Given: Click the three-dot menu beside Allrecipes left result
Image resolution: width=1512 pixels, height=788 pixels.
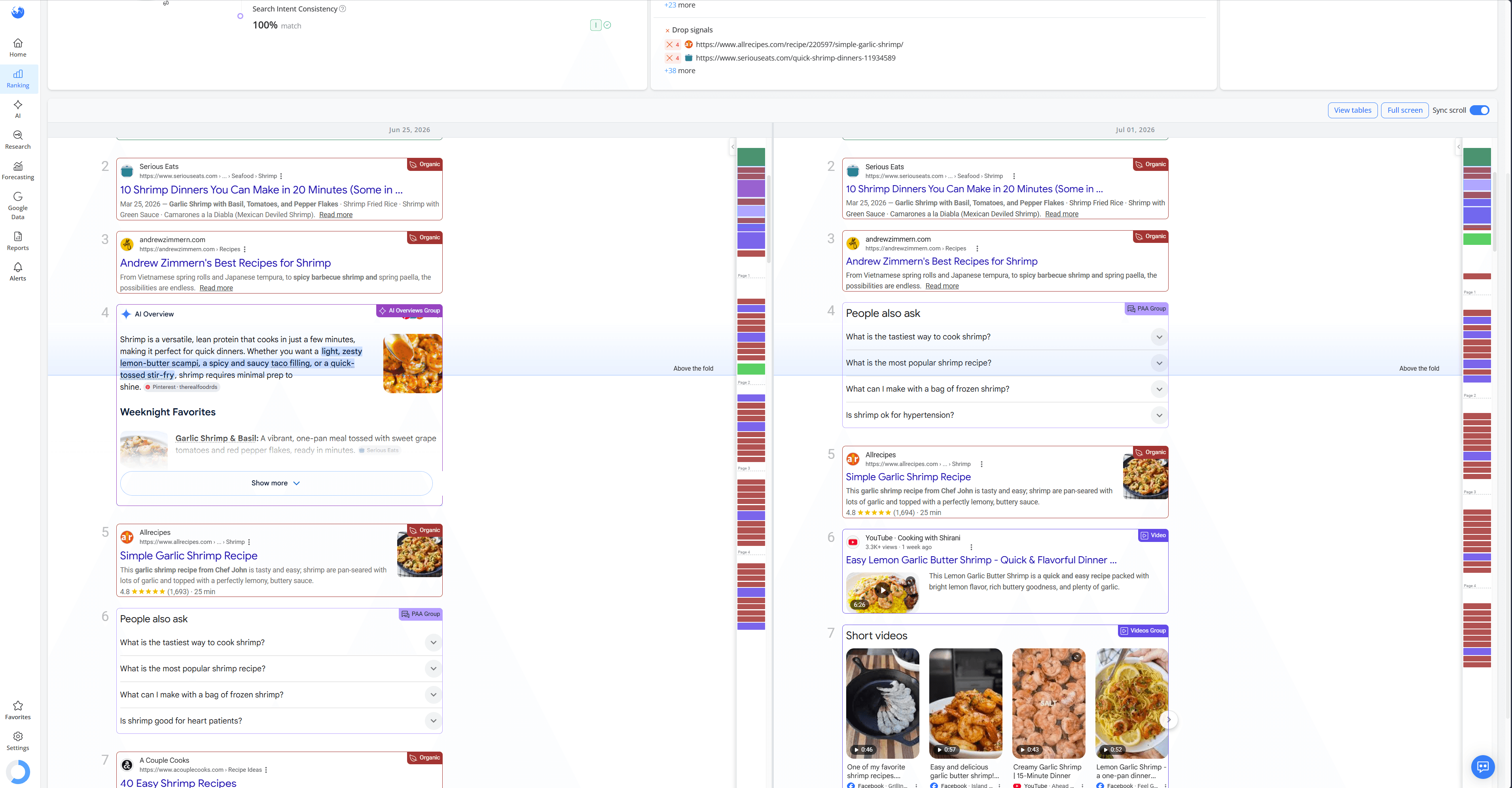Looking at the screenshot, I should (x=249, y=542).
